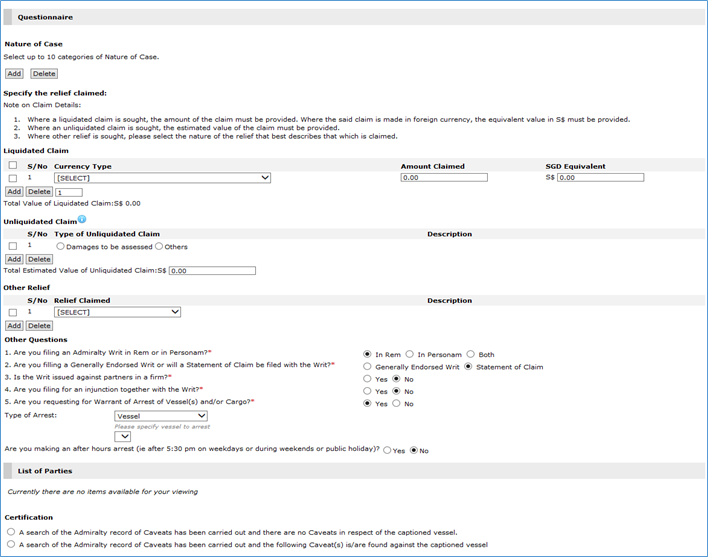Click the Unliquidated Claim help icon
Viewport: 708px width, 557px height.
click(82, 219)
